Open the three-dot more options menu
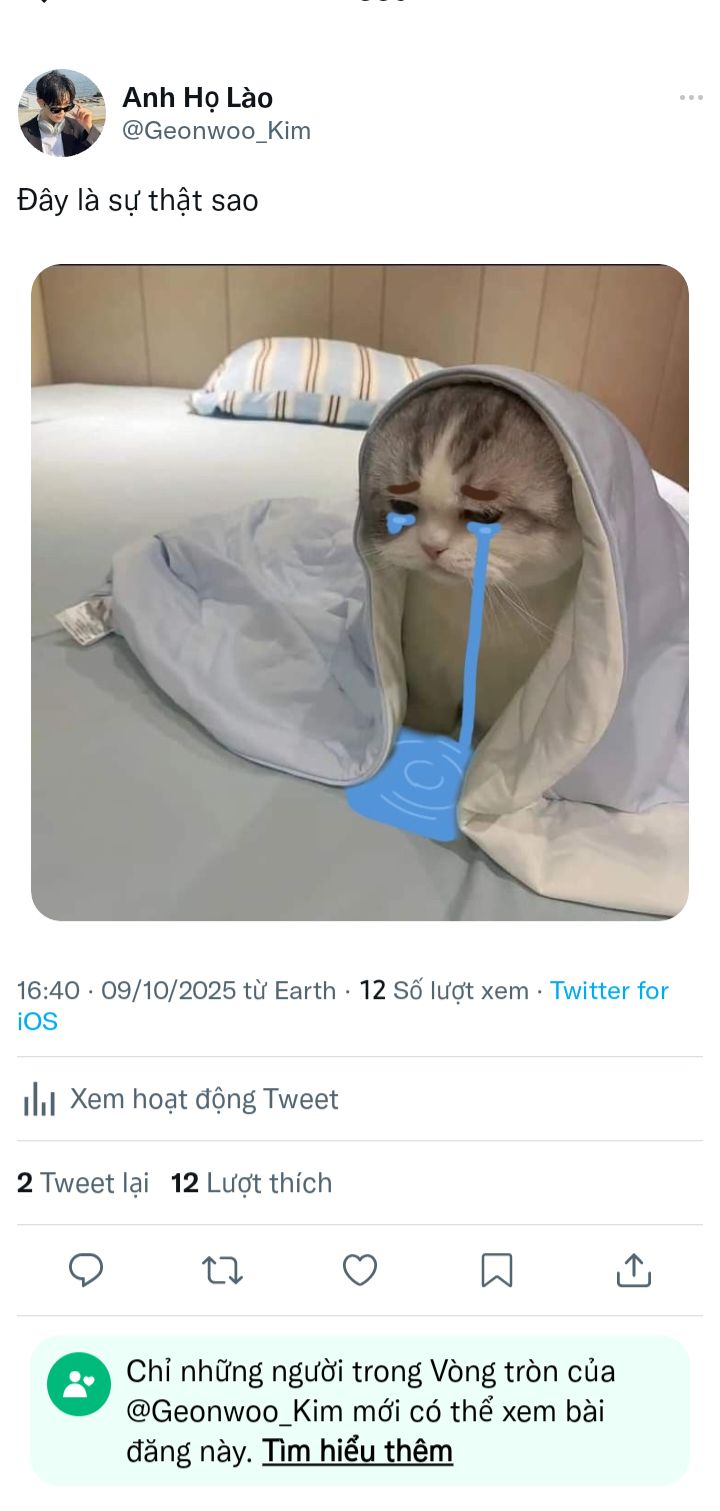Viewport: 720px width, 1511px height. [x=691, y=97]
